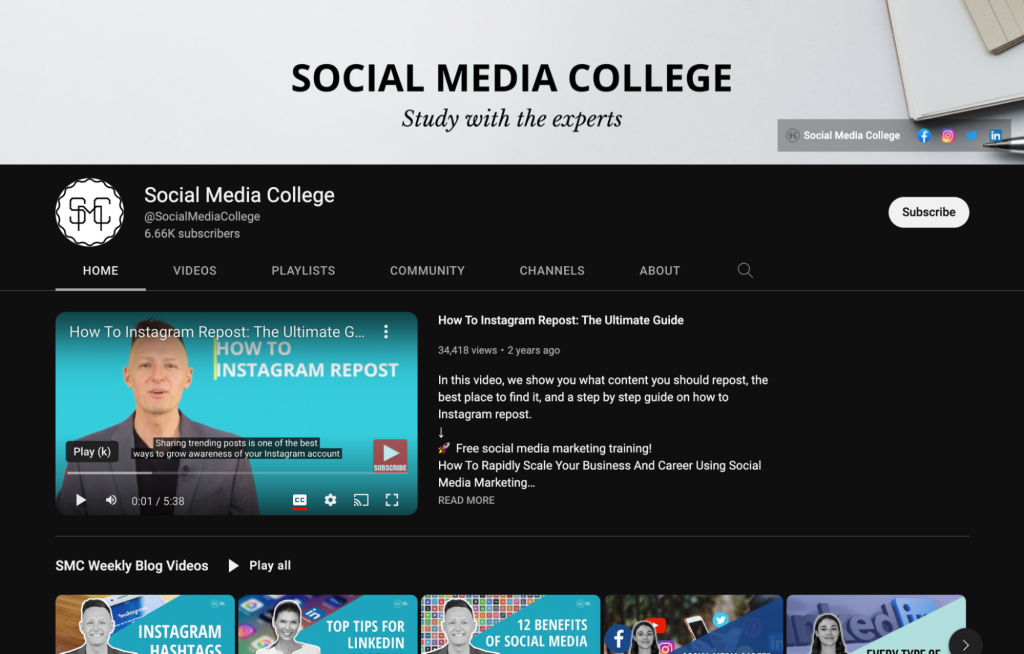The image size is (1024, 654).
Task: Click the SMC channel avatar logo
Action: [89, 212]
